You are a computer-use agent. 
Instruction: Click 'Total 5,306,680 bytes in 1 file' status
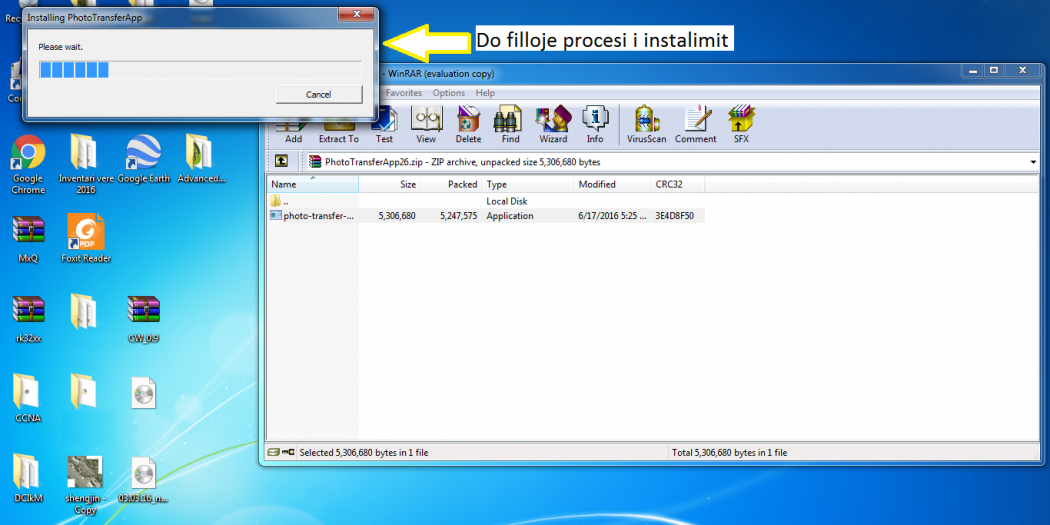[x=729, y=453]
